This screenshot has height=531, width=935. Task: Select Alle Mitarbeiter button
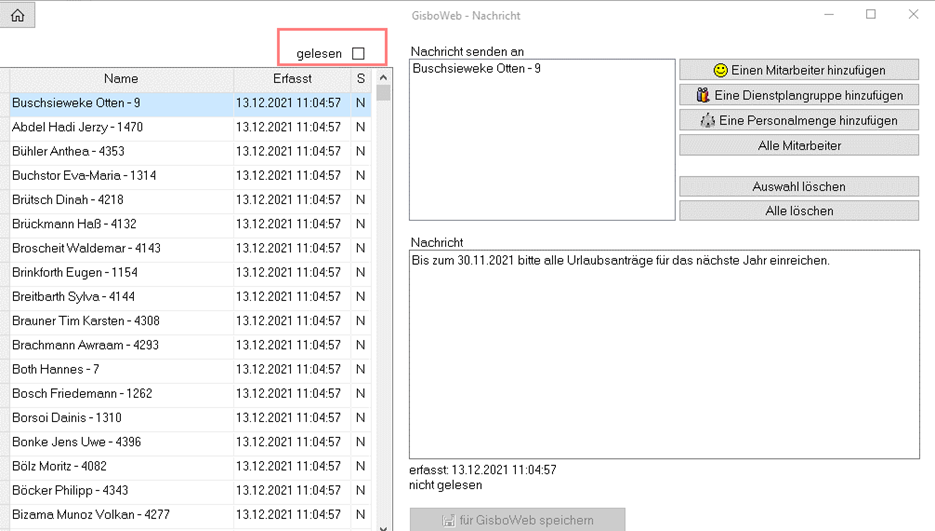[798, 145]
